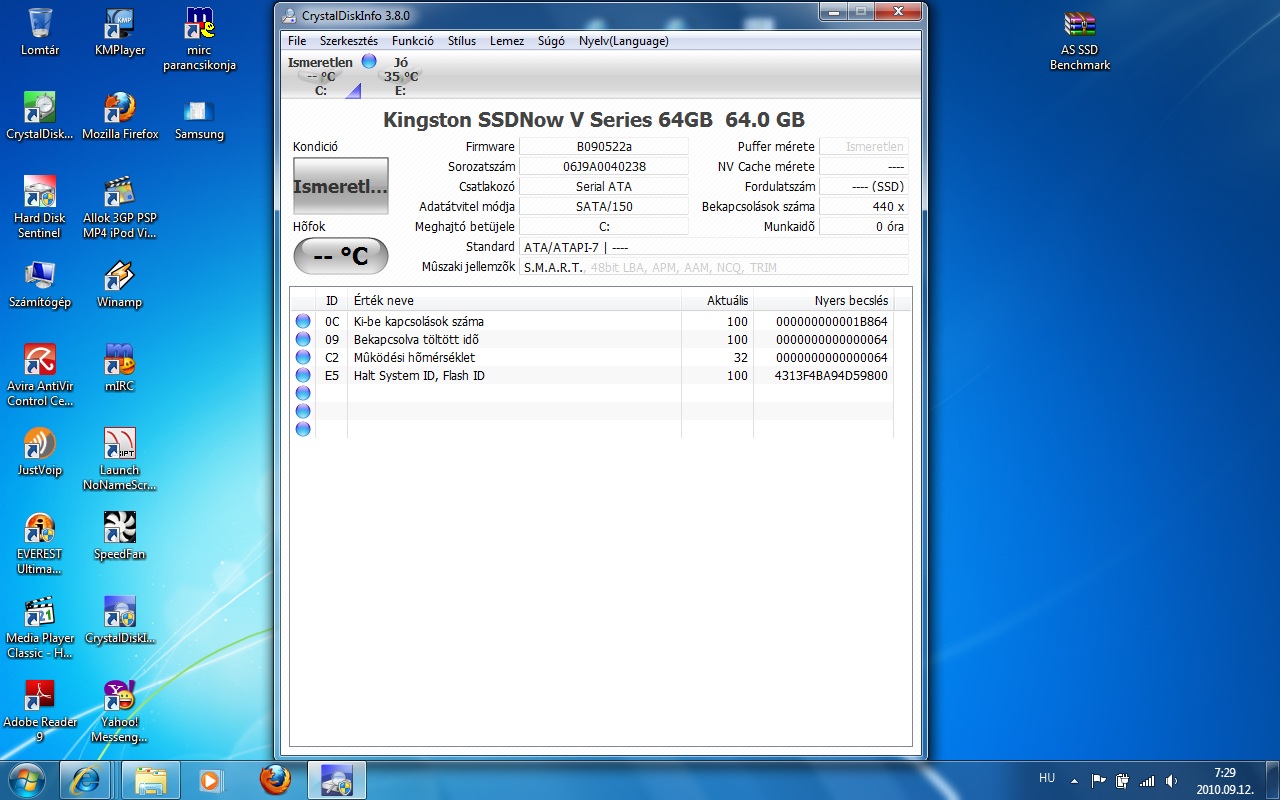Click the 0 óra working hours field
Screen dimensions: 1280x800
pyautogui.click(x=864, y=226)
